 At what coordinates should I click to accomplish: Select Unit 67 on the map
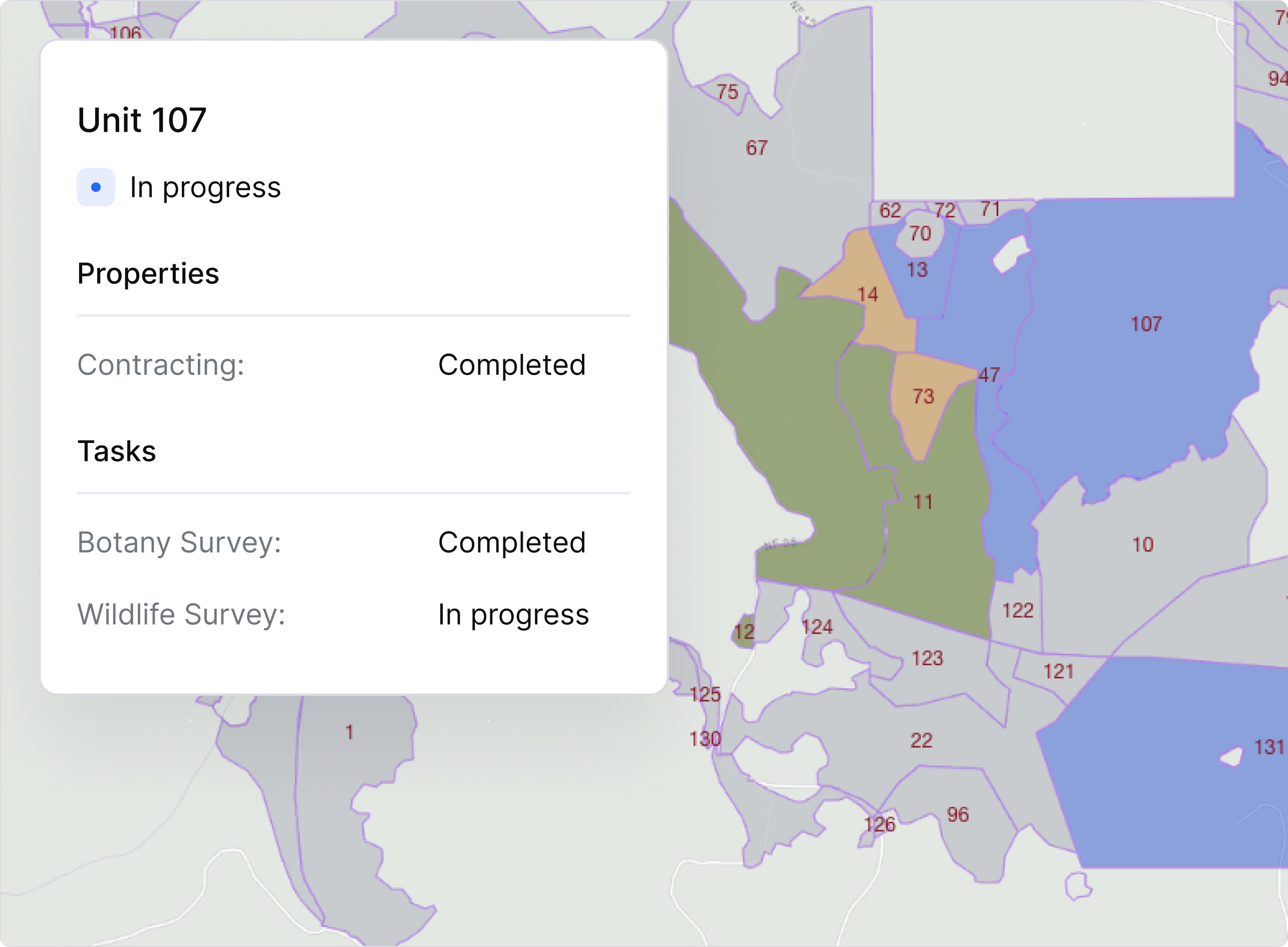click(757, 149)
